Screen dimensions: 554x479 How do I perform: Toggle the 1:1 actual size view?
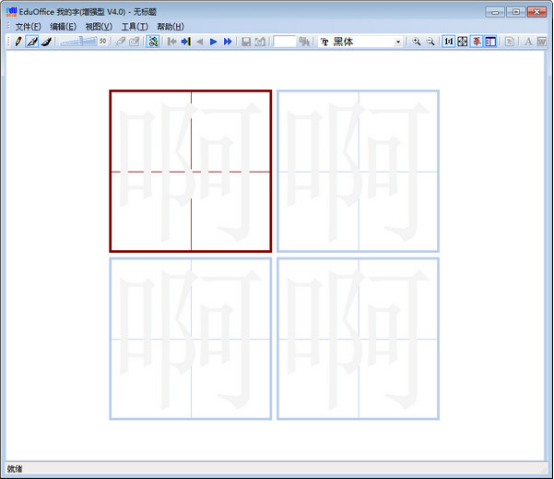[448, 42]
